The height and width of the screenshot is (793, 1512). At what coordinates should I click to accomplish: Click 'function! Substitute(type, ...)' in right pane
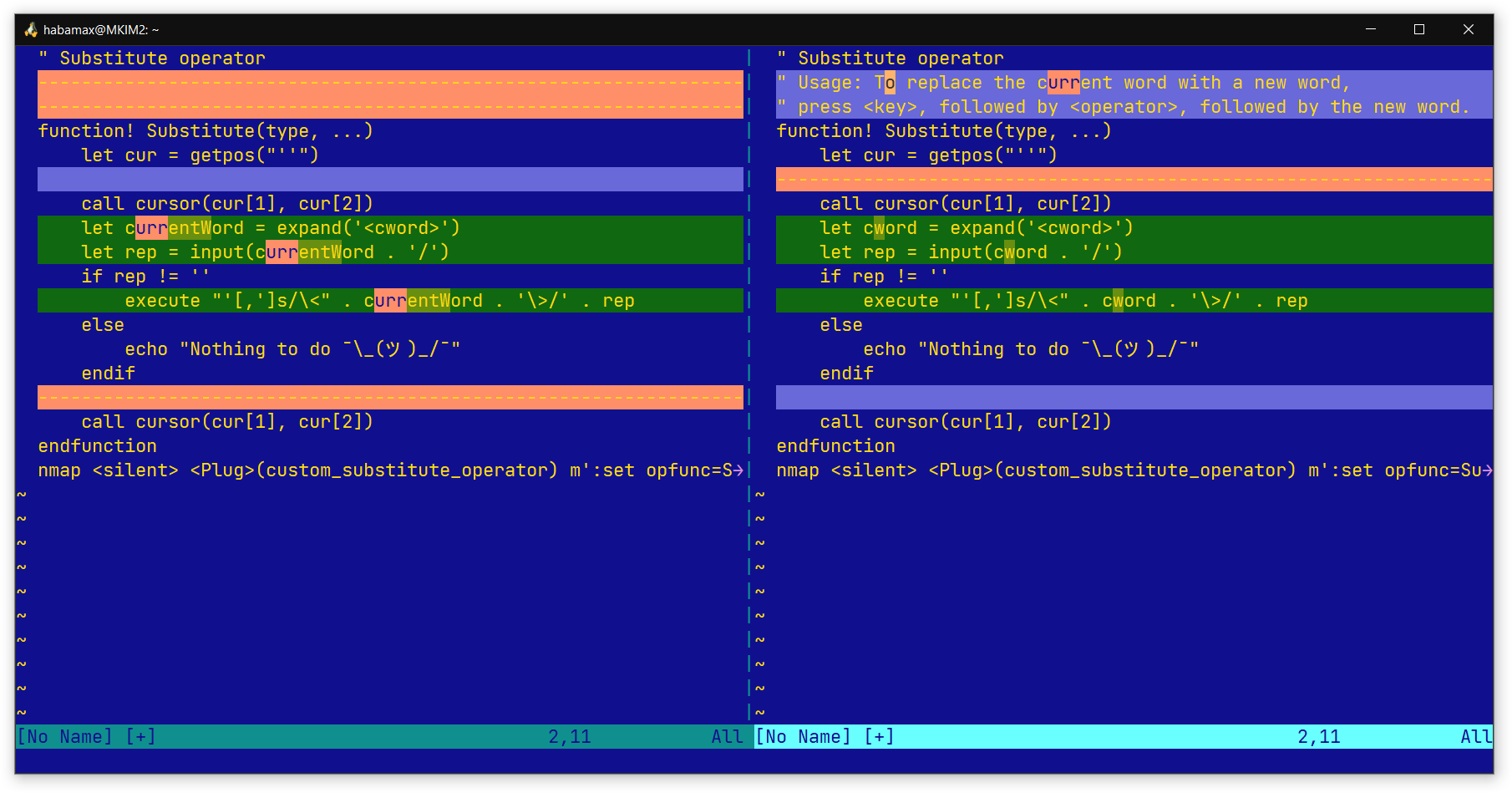(x=944, y=131)
